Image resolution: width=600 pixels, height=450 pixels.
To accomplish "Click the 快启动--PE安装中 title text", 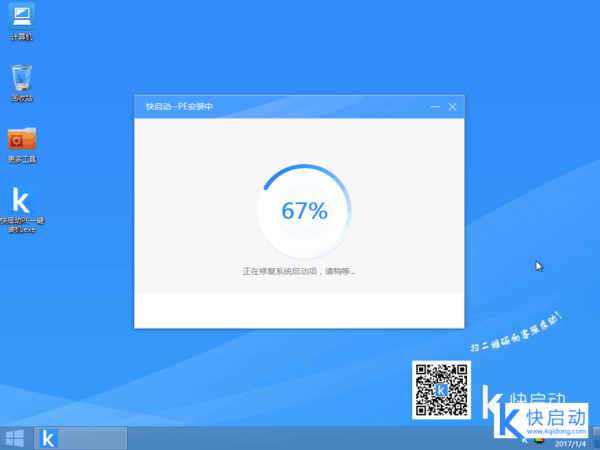I will [x=179, y=107].
